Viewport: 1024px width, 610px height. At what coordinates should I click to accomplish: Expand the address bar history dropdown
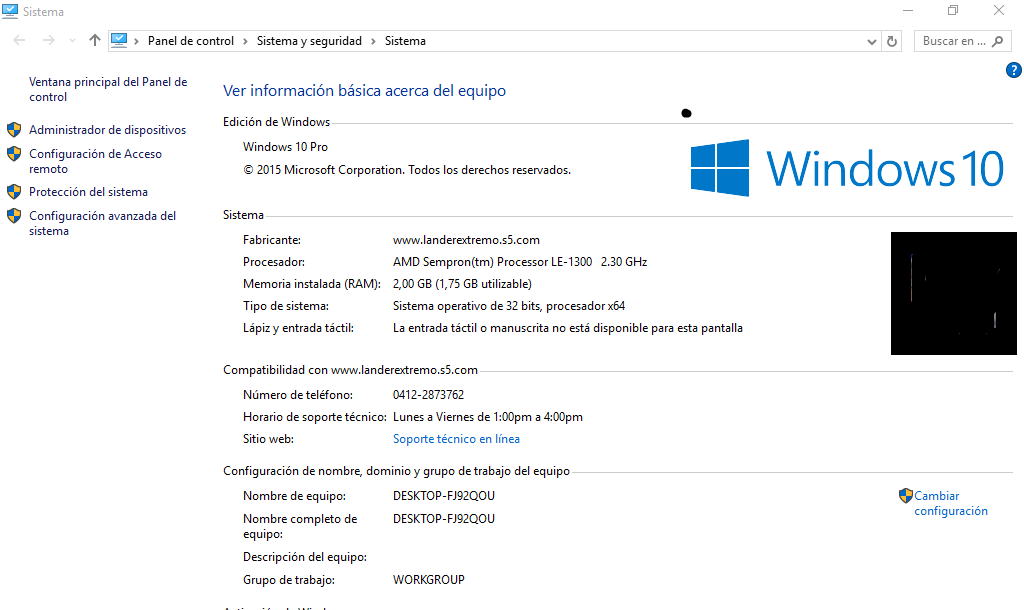(871, 41)
